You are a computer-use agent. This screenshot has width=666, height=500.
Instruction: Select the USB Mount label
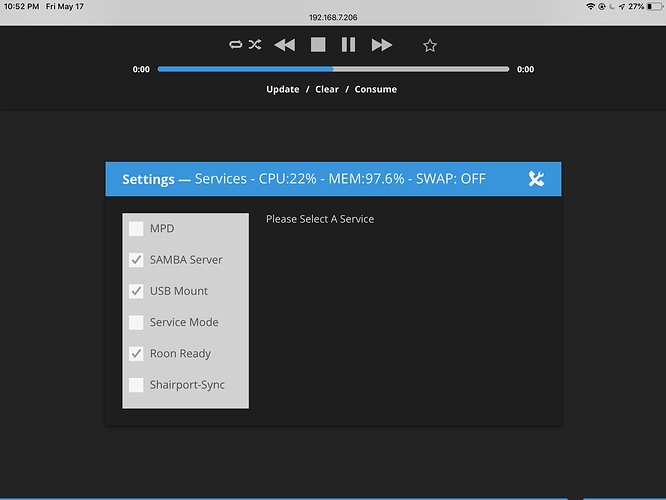coord(178,291)
